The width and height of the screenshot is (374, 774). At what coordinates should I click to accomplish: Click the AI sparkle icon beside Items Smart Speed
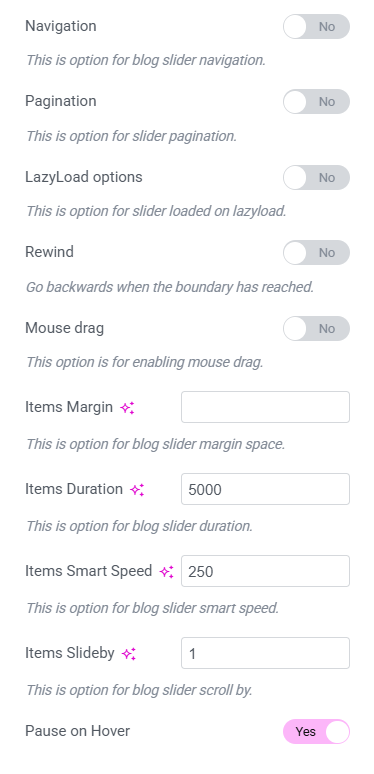[167, 572]
